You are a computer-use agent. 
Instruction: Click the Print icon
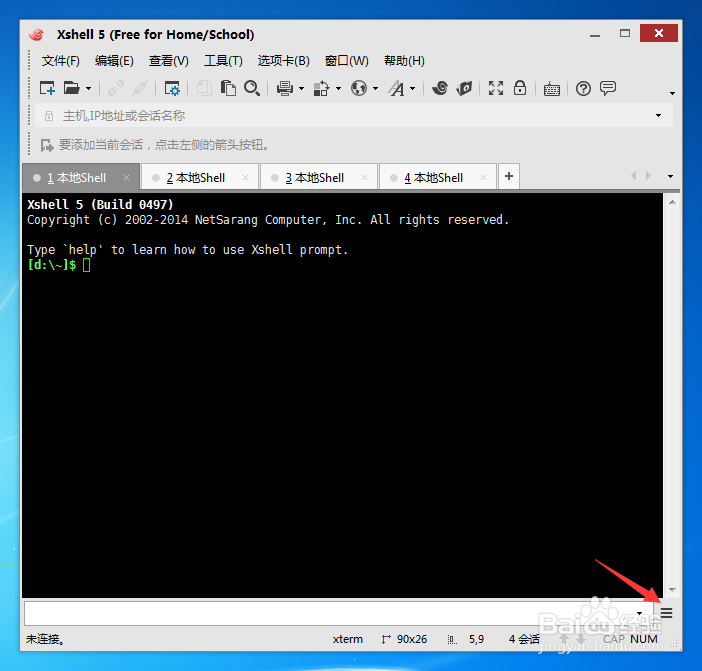pos(285,89)
